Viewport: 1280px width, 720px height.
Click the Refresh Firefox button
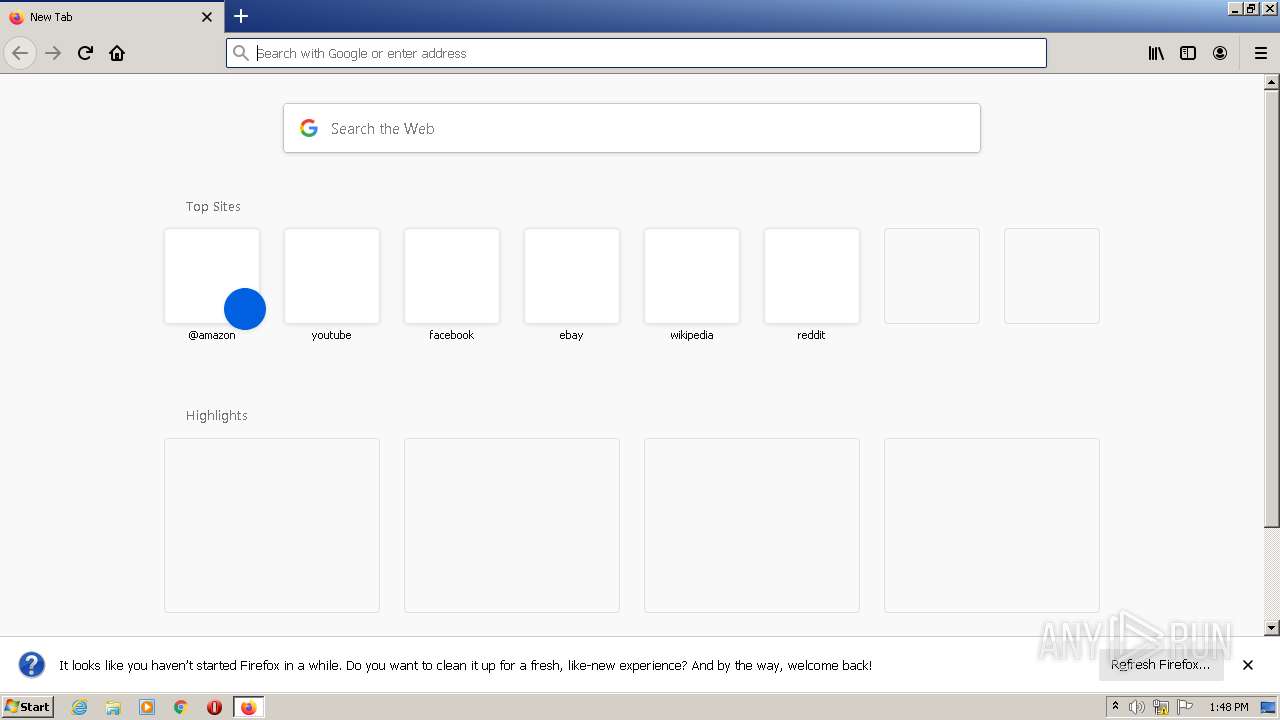point(1161,664)
